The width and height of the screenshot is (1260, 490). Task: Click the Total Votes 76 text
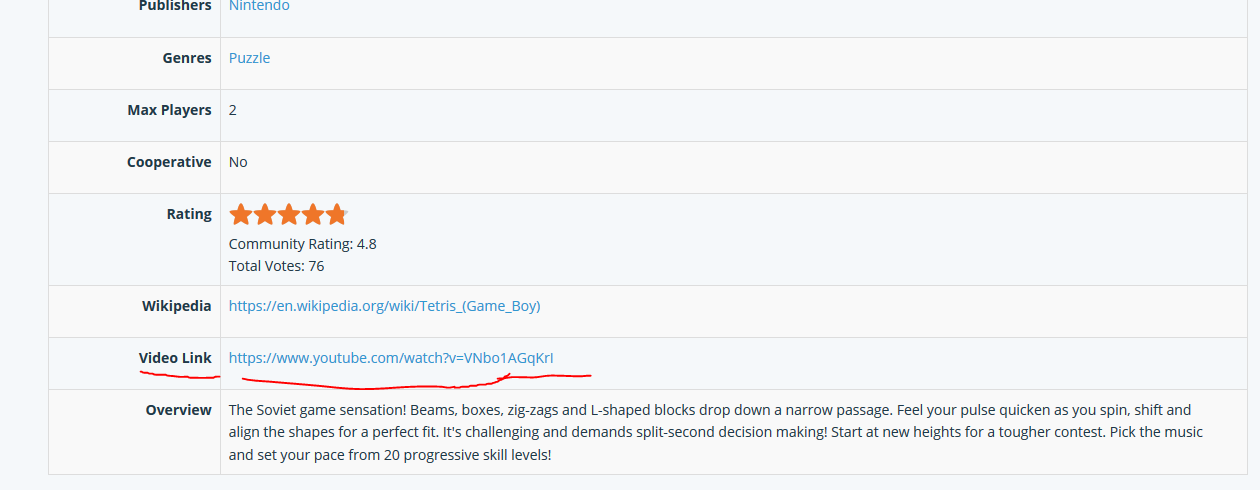click(276, 266)
